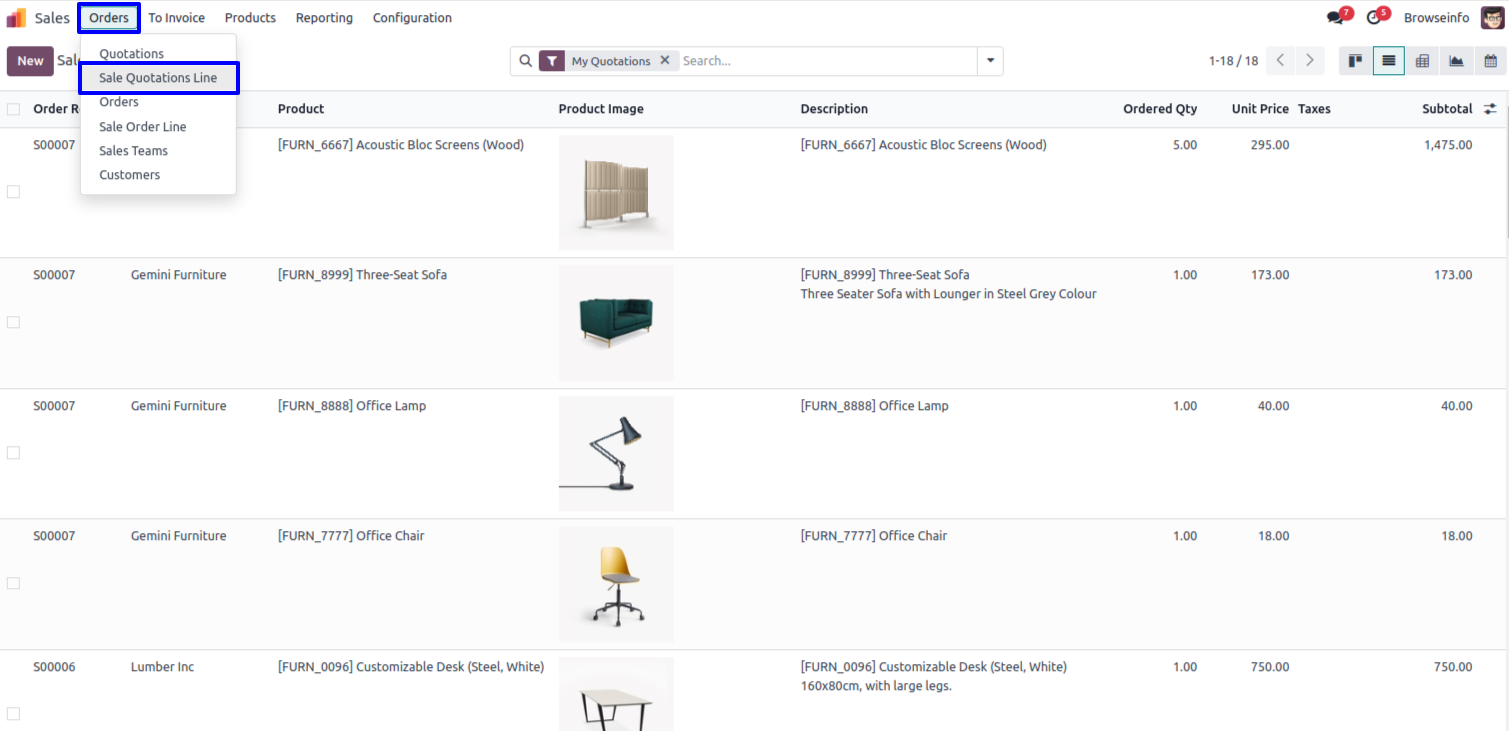The image size is (1509, 731).
Task: Switch to List view
Action: tap(1389, 61)
